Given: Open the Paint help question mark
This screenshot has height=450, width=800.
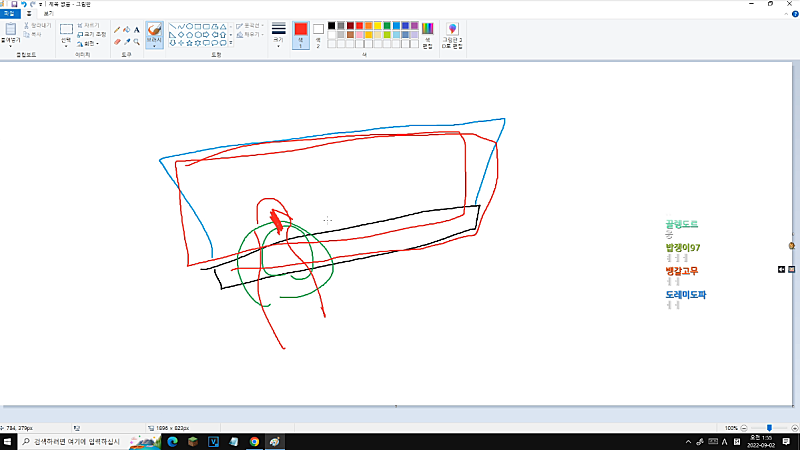Looking at the screenshot, I should (795, 14).
